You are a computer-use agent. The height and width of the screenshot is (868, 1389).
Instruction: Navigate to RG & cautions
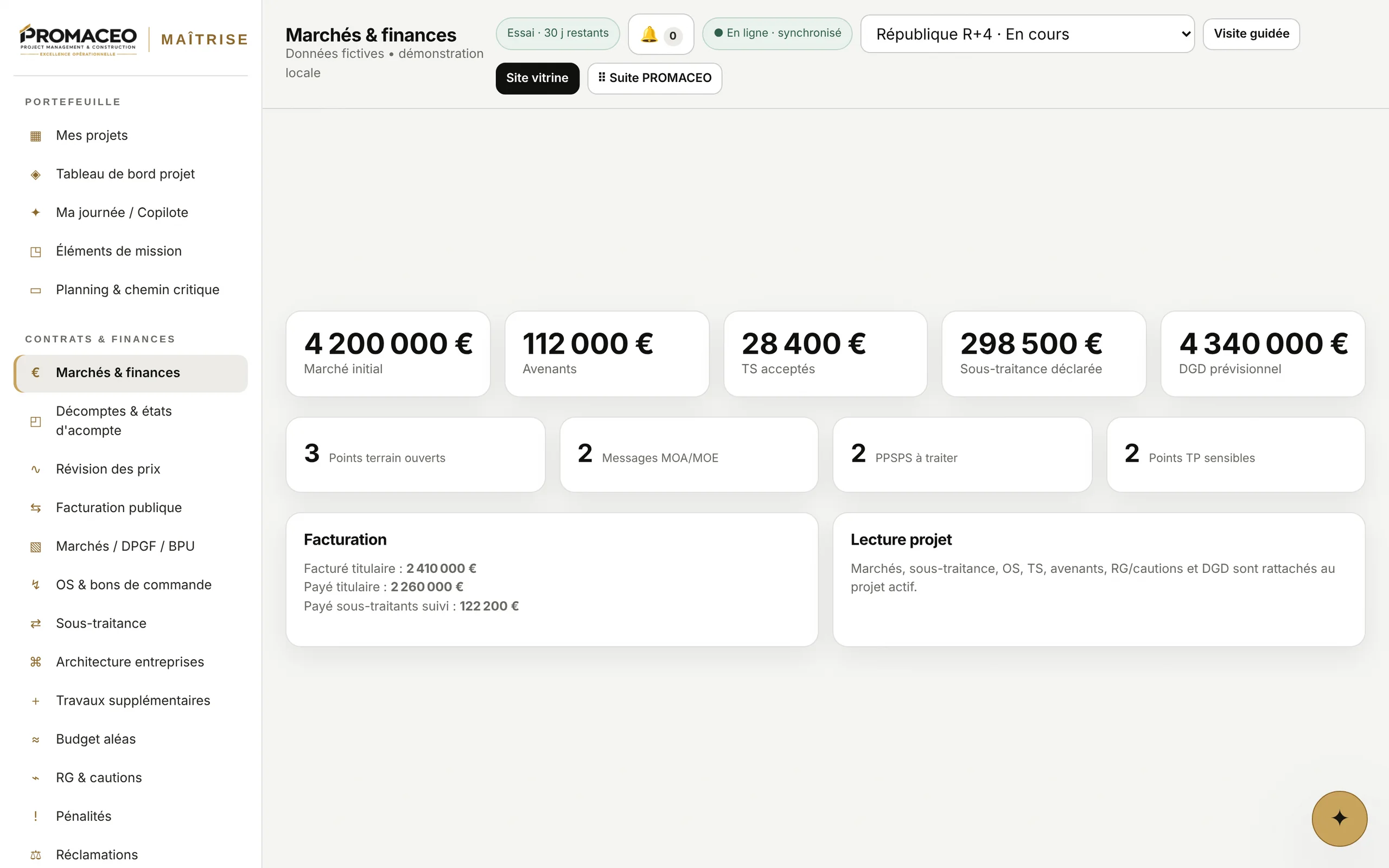[131, 778]
